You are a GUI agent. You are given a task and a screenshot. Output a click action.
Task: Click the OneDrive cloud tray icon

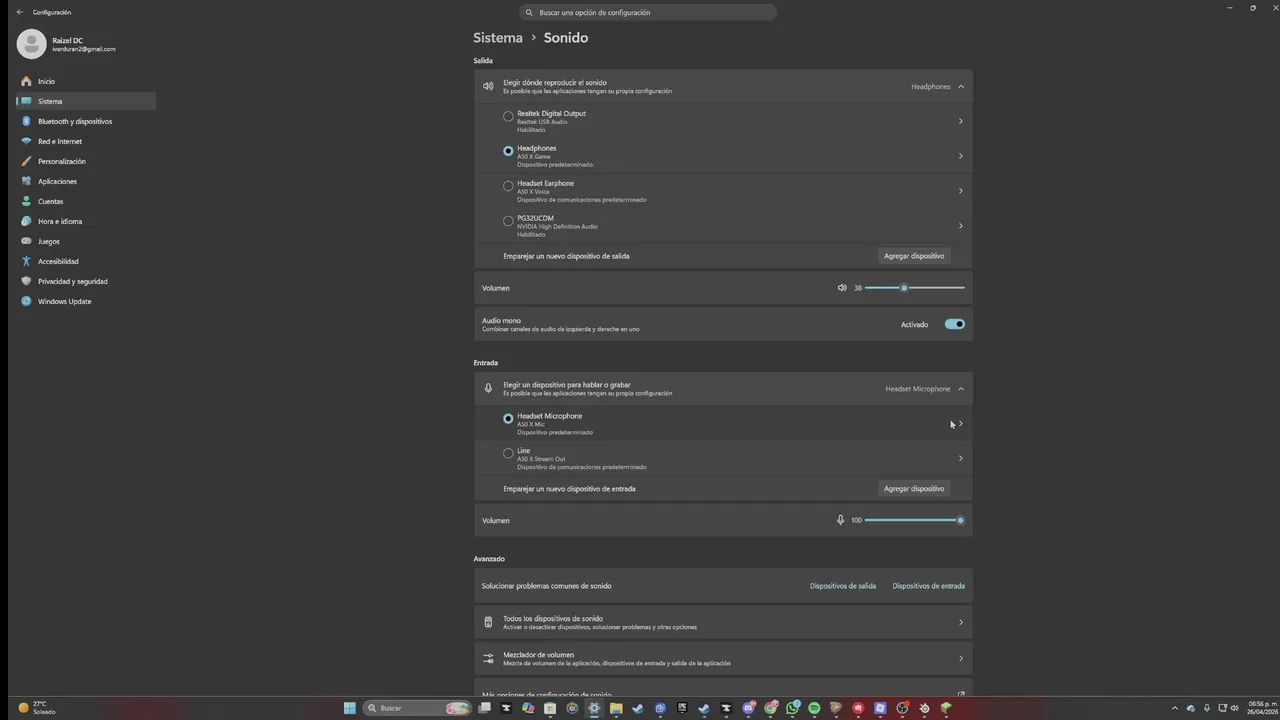1191,708
